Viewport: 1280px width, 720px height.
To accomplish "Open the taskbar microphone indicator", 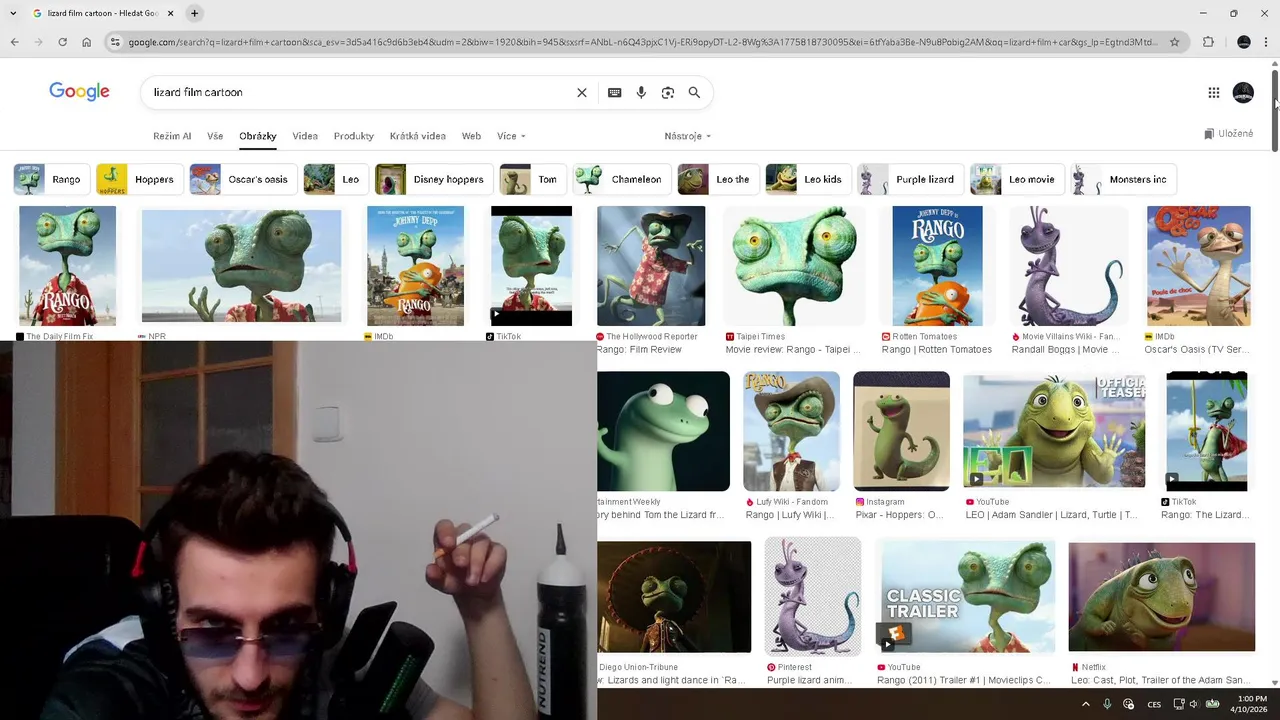I will click(1107, 704).
